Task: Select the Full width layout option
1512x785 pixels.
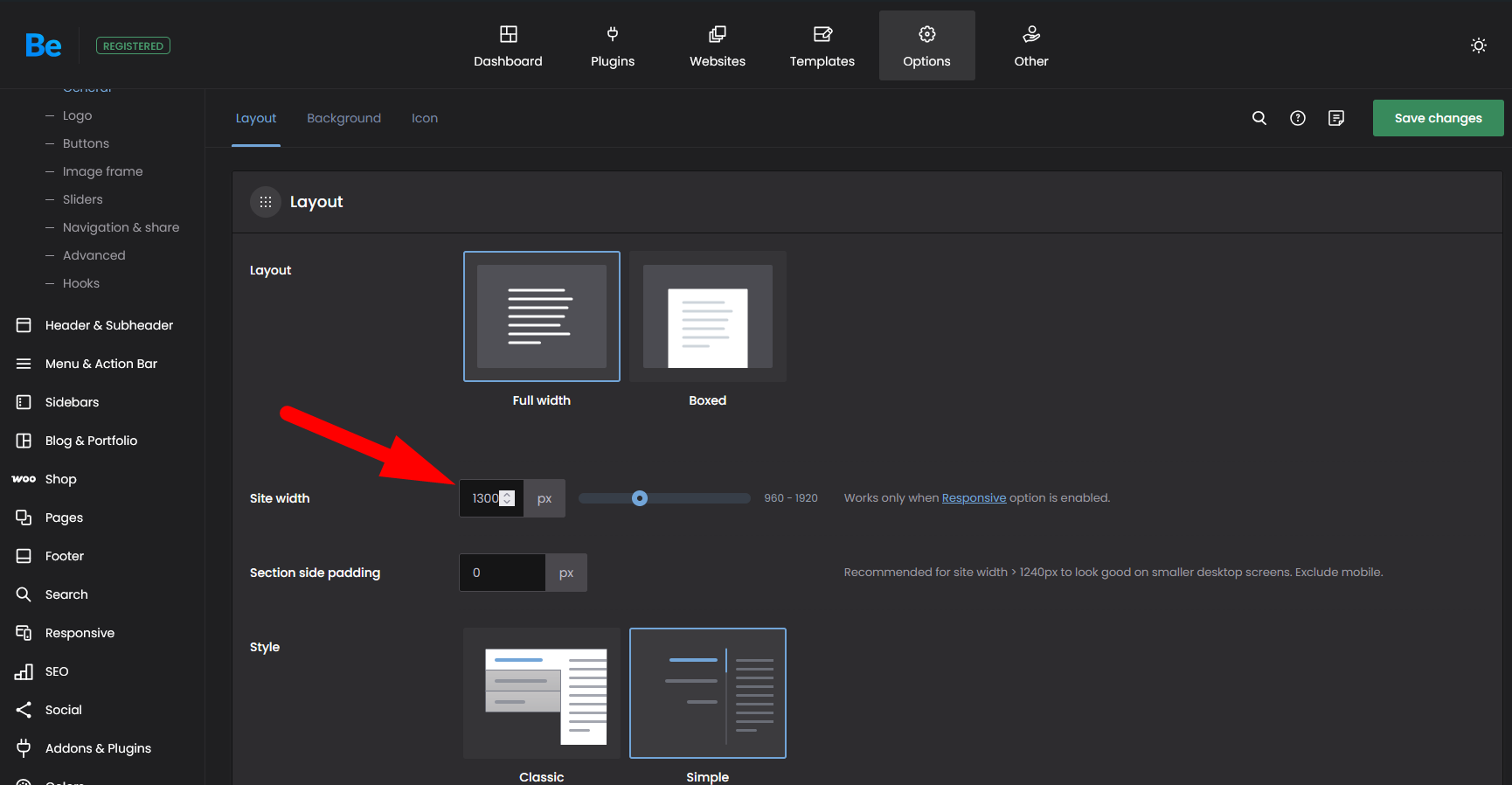Action: pyautogui.click(x=542, y=316)
